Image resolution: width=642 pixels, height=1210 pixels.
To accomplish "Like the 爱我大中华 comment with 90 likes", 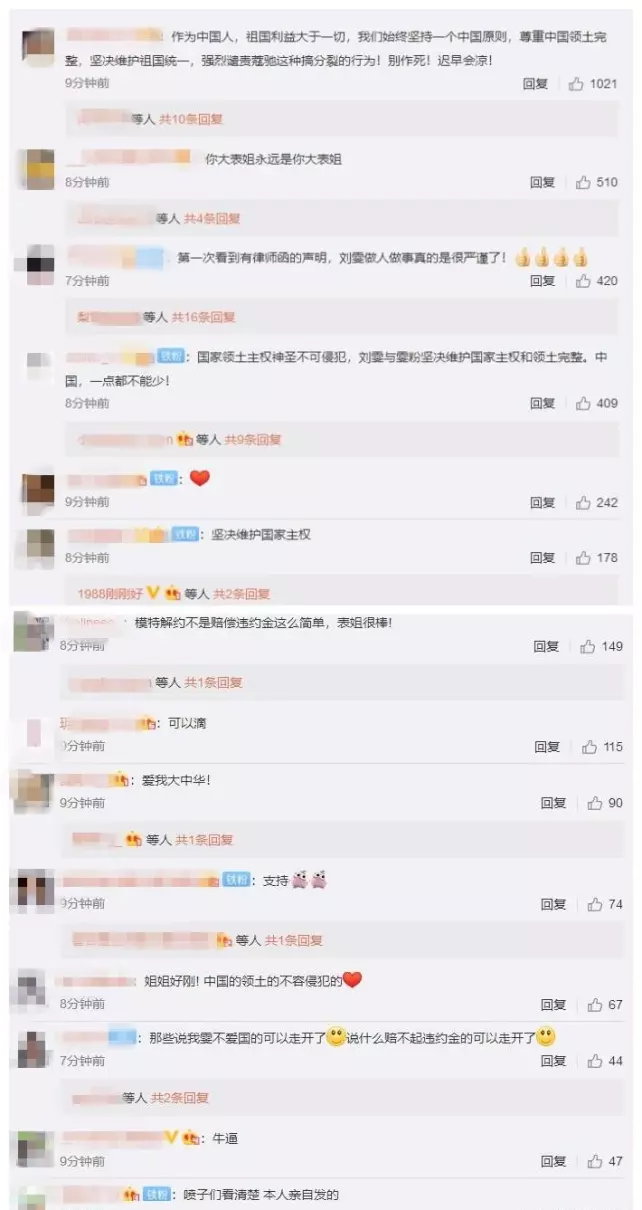I will tap(595, 802).
